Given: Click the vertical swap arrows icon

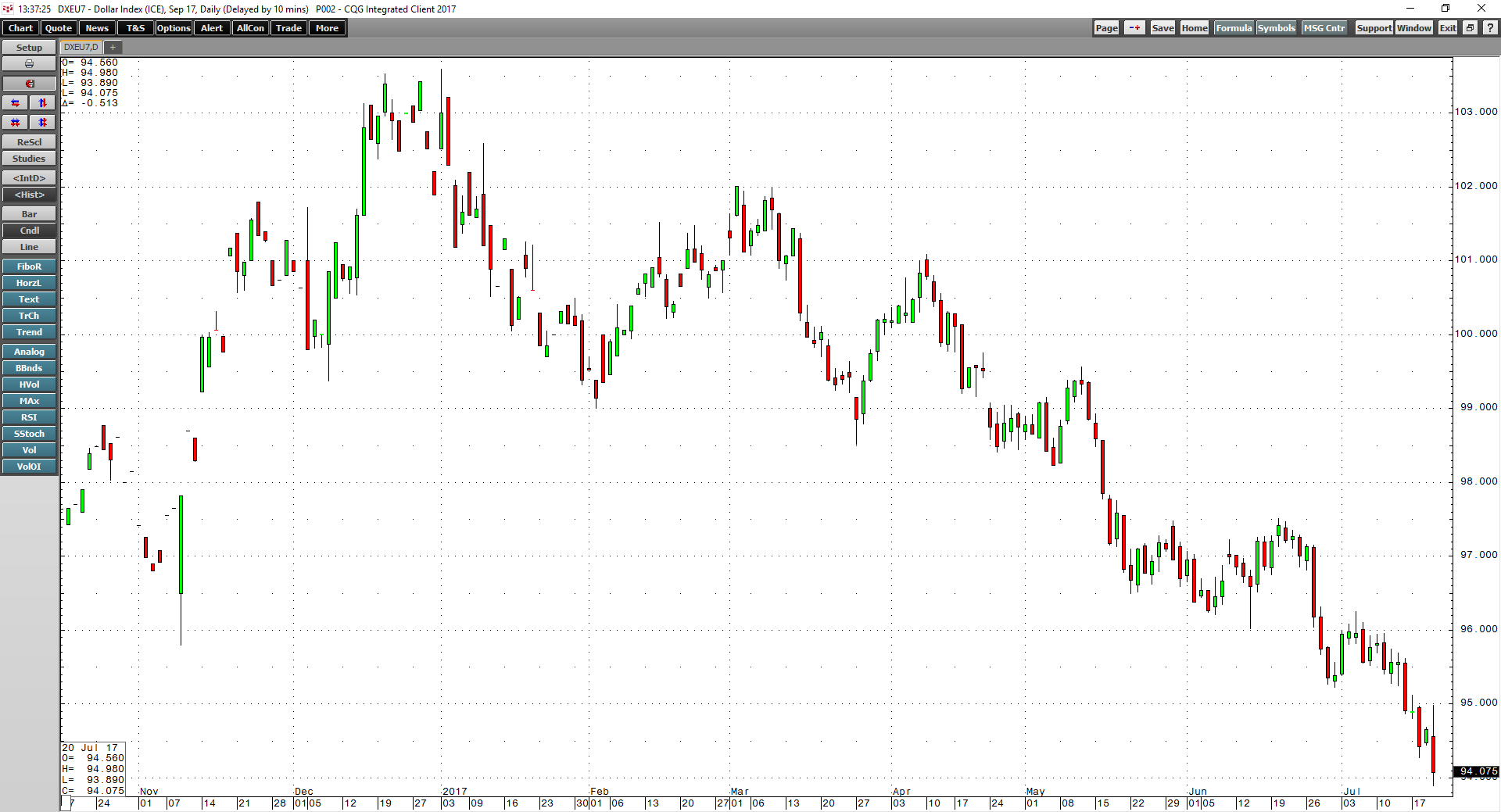Looking at the screenshot, I should click(43, 103).
